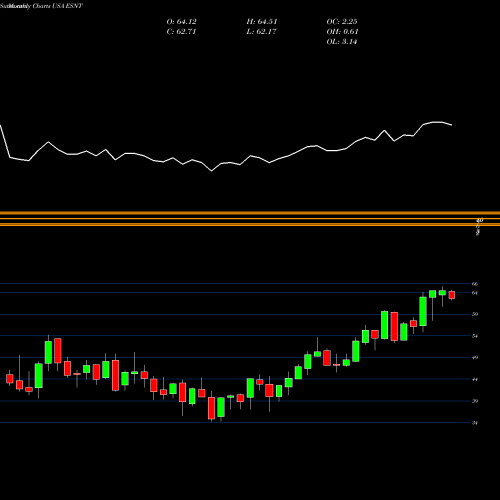The height and width of the screenshot is (500, 500).
Task: Click the '64' price axis label
Action: (475, 293)
